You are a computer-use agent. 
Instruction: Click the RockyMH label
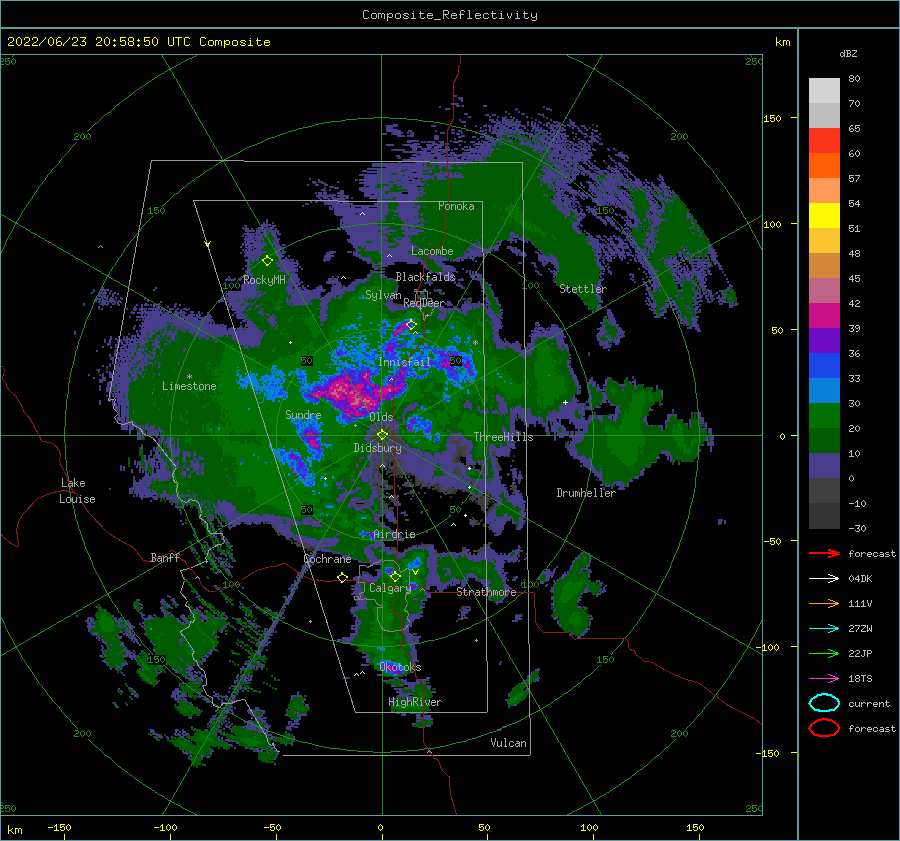[264, 280]
